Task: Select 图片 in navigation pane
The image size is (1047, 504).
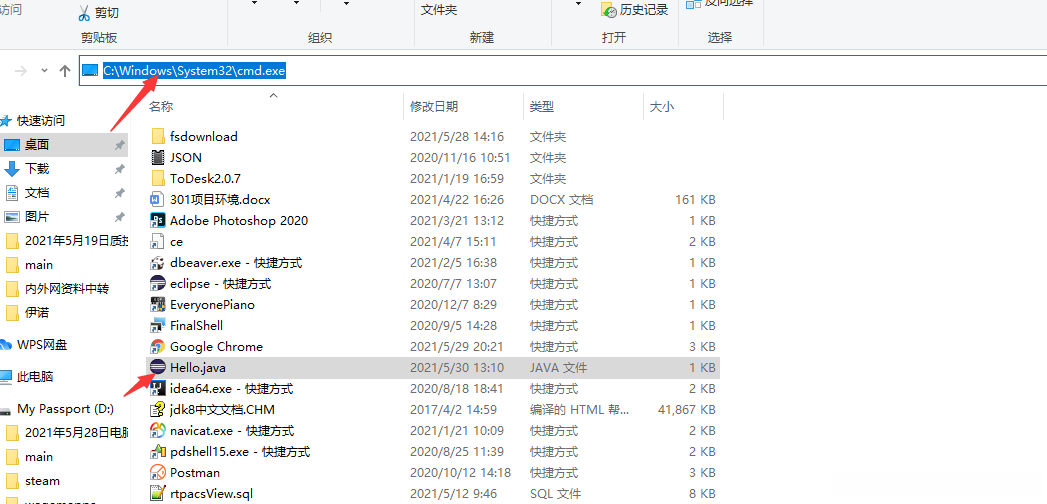Action: tap(37, 217)
